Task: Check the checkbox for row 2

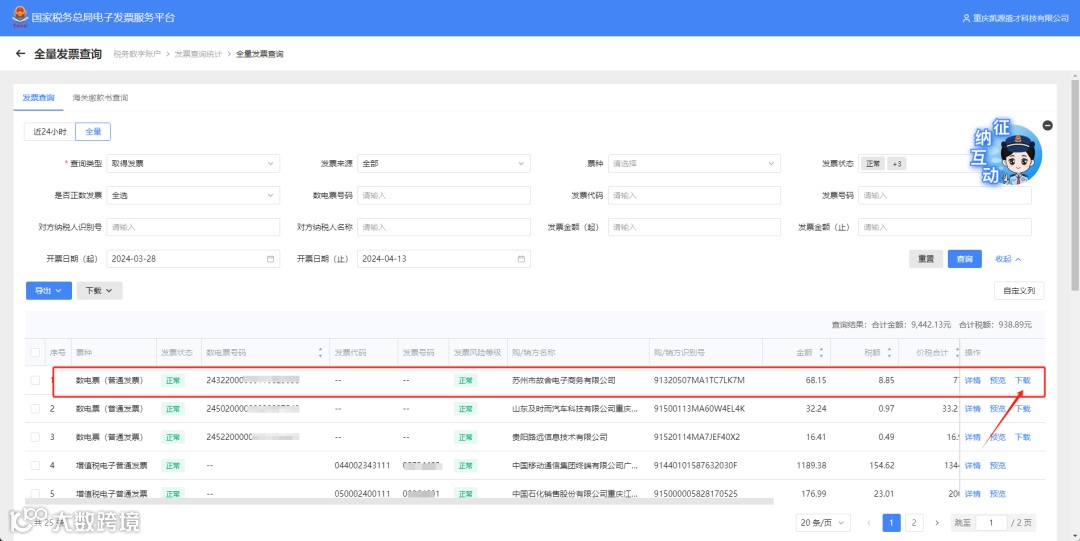Action: pos(35,409)
